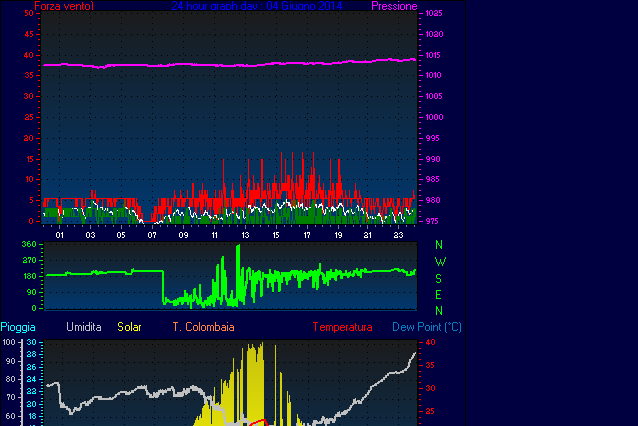Click wind direction axis value '360'
This screenshot has height=426, width=638.
[x=29, y=244]
